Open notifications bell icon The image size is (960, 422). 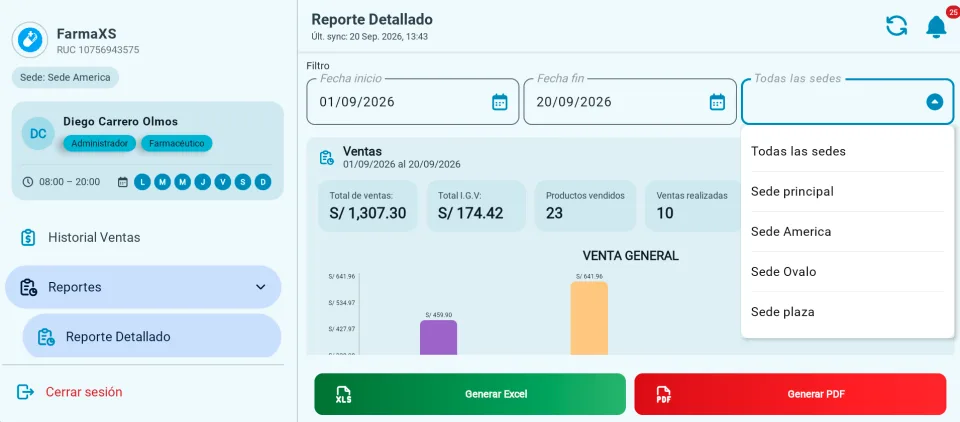pyautogui.click(x=936, y=28)
